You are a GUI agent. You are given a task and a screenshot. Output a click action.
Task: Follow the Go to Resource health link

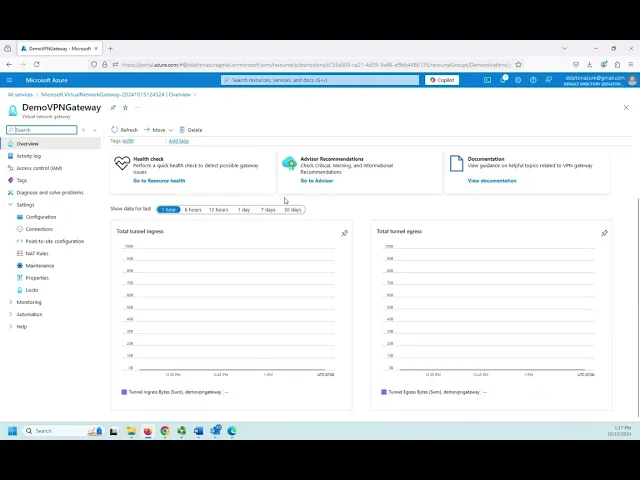click(159, 180)
